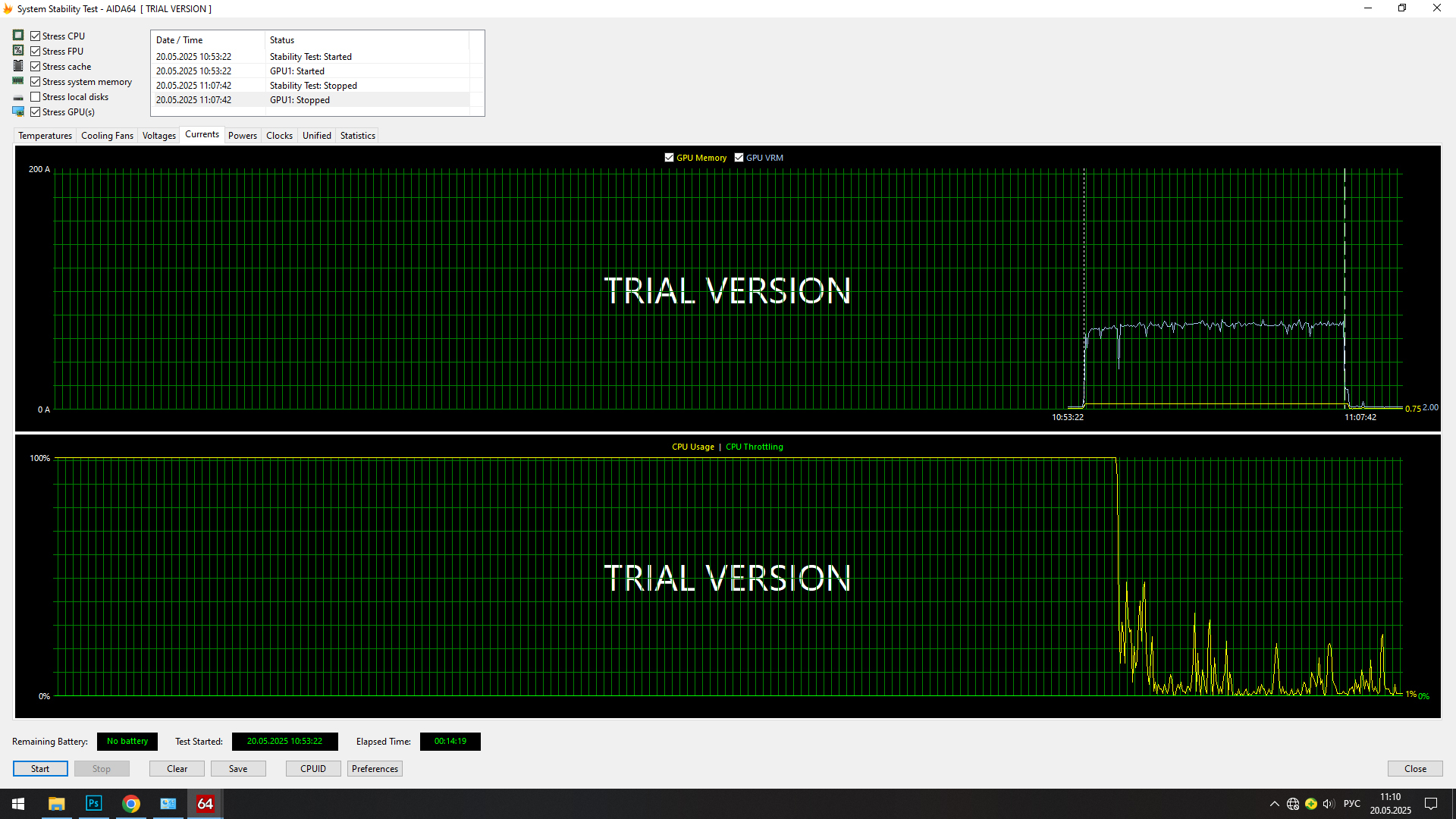Click the Stress system memory icon
Viewport: 1456px width, 819px height.
(x=18, y=81)
